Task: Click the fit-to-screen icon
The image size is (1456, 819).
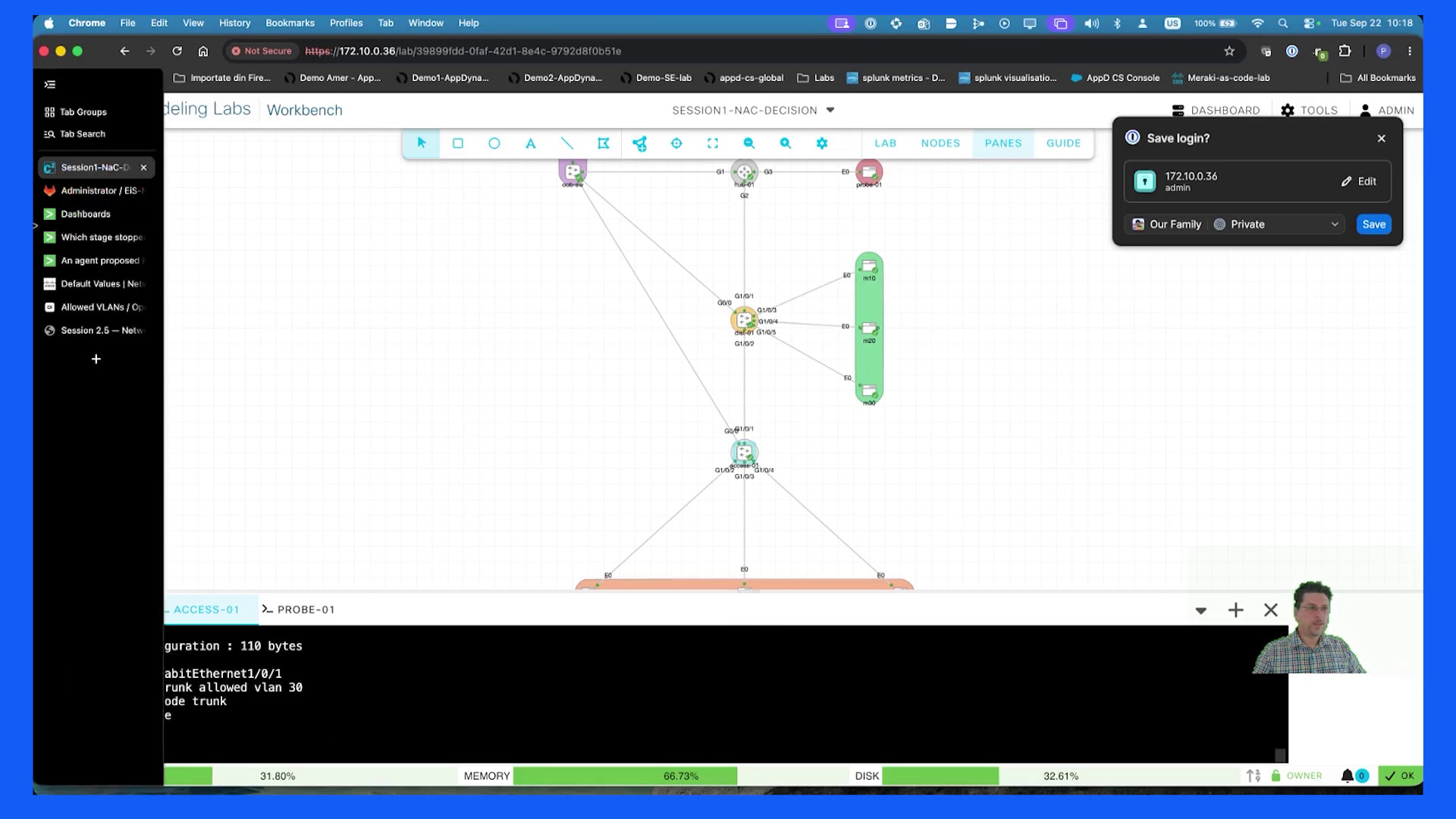Action: pos(713,143)
